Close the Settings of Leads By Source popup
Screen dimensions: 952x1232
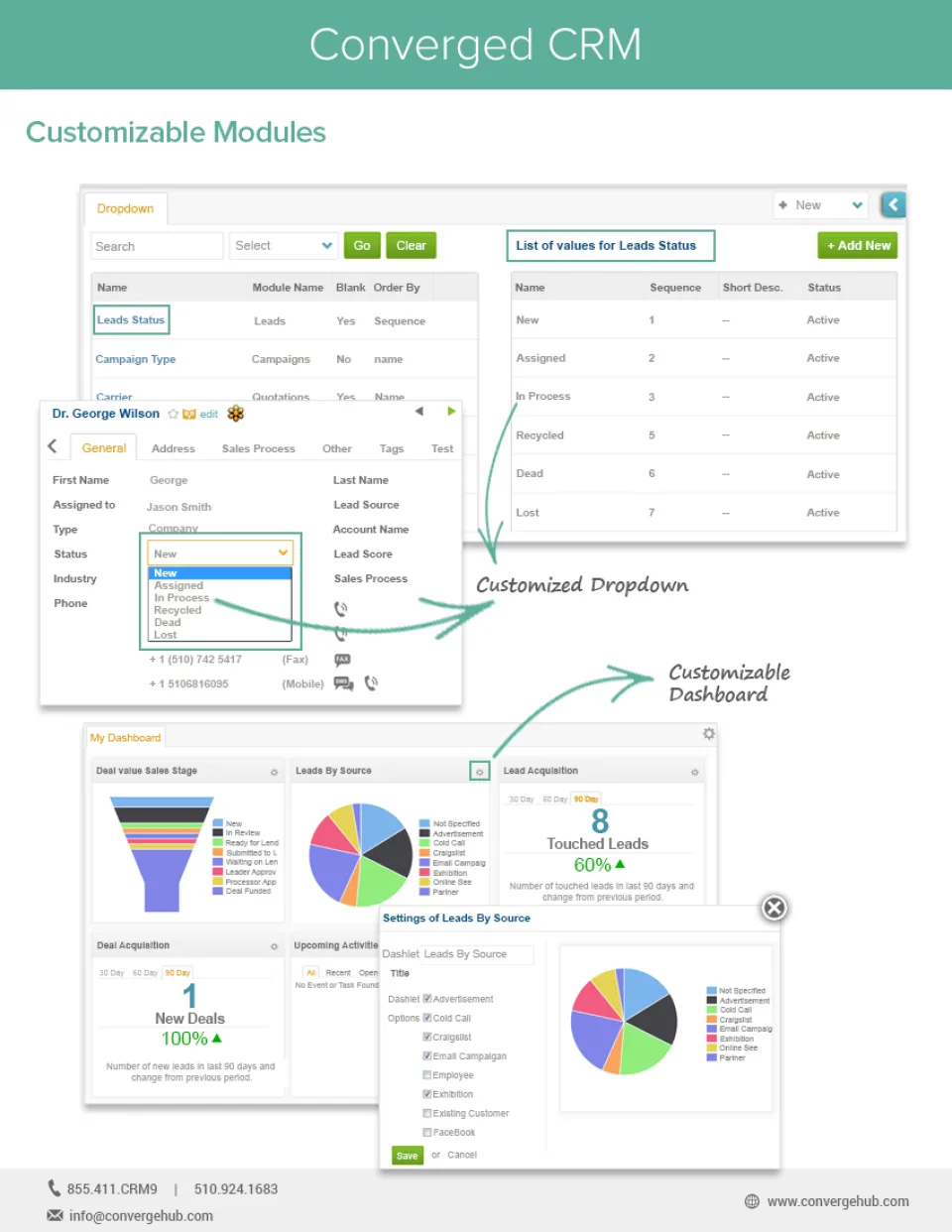[774, 908]
